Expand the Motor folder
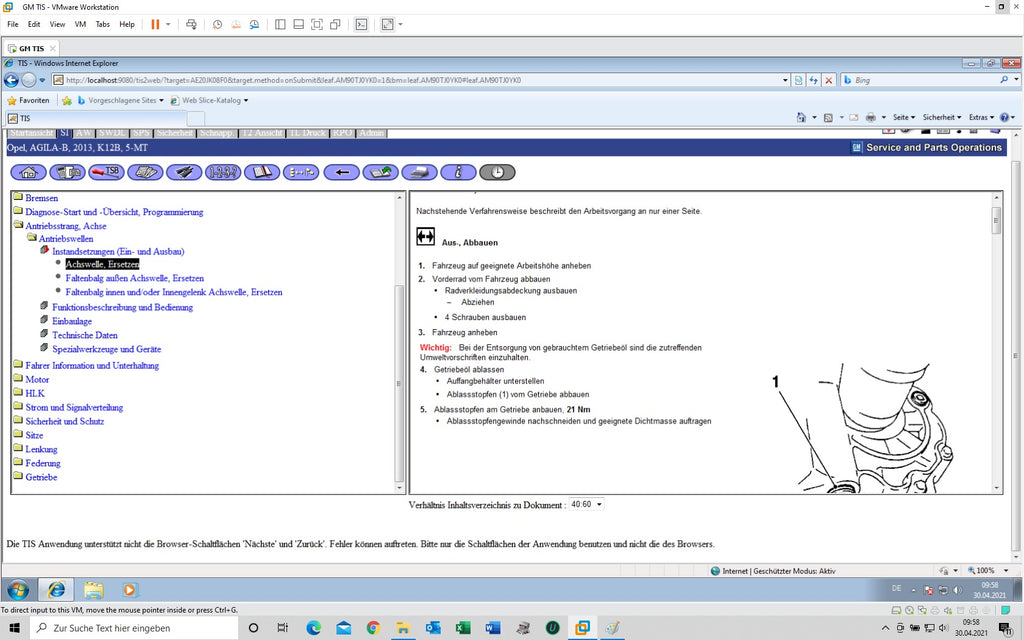This screenshot has width=1024, height=640. click(18, 379)
